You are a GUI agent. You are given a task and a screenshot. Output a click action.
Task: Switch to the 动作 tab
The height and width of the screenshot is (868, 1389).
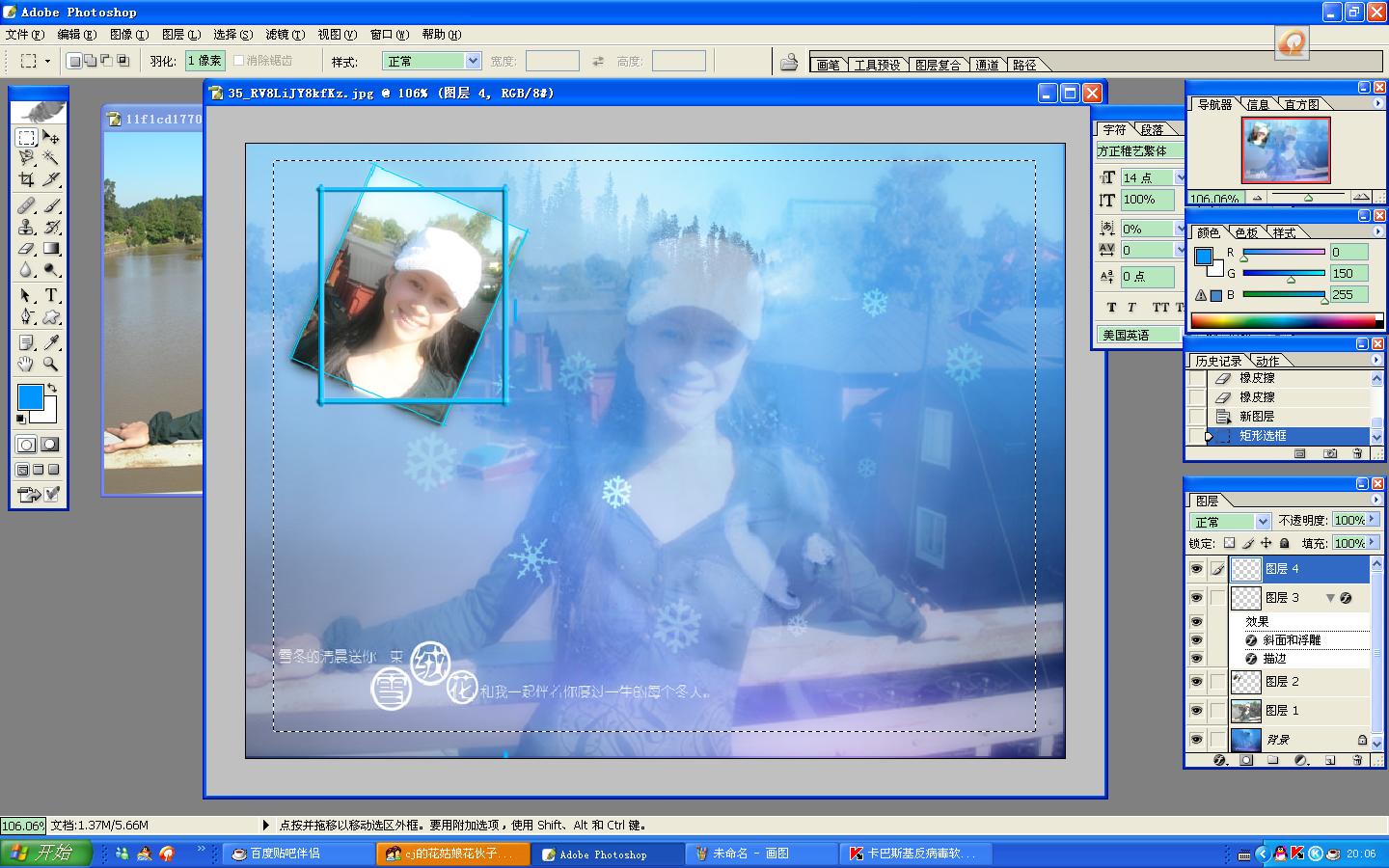(x=1267, y=361)
